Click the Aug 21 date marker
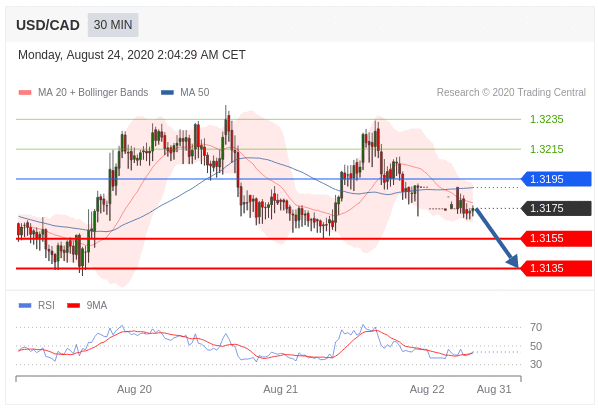The image size is (598, 413). click(280, 389)
